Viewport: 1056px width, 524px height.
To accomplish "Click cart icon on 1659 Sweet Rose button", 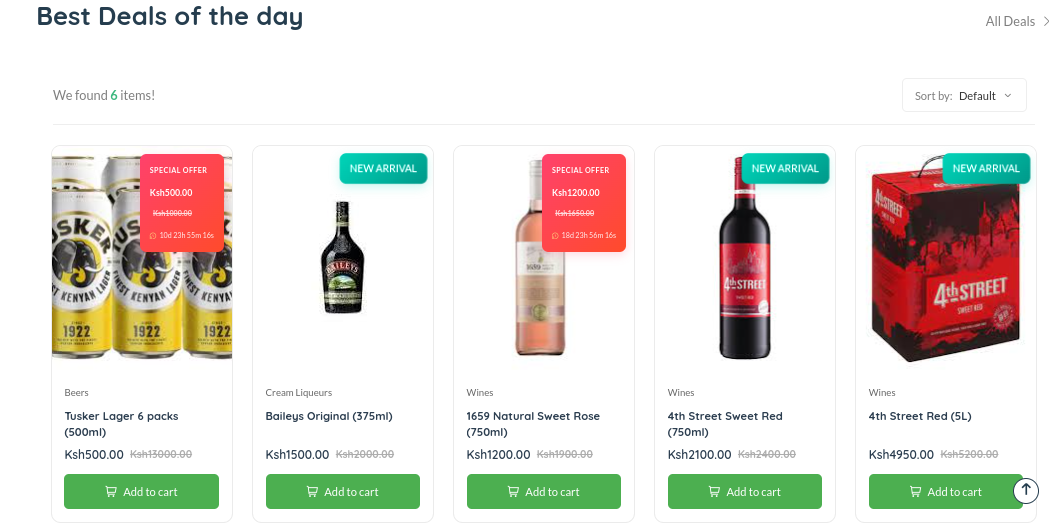I will pos(513,492).
